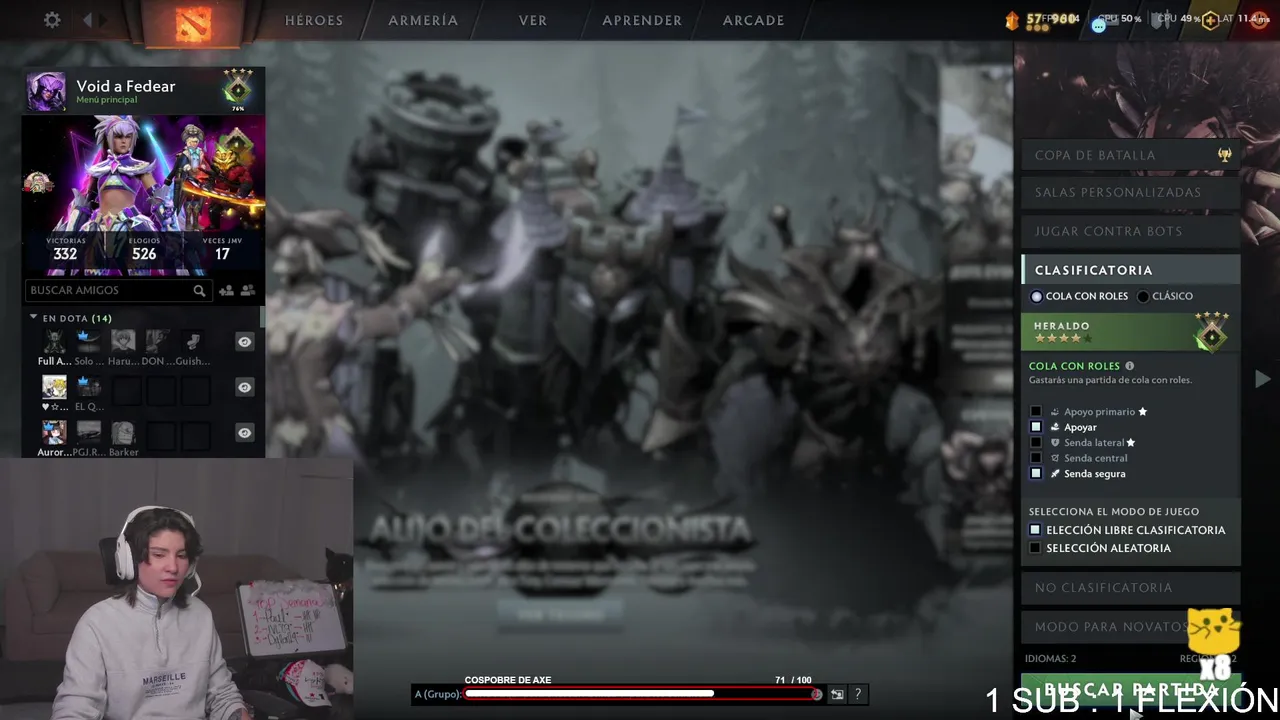Enable Selección Aleatoria checkbox
The width and height of the screenshot is (1280, 720).
(x=1036, y=548)
